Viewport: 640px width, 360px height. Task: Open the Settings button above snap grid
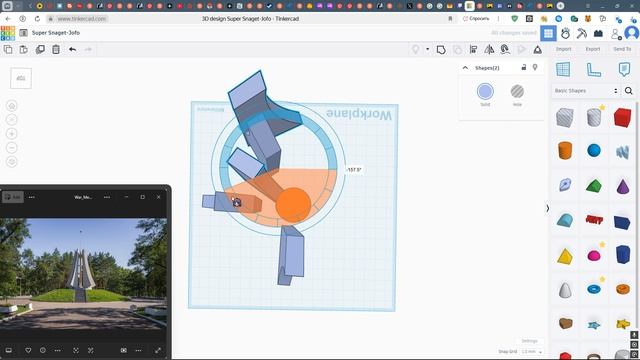coord(529,341)
